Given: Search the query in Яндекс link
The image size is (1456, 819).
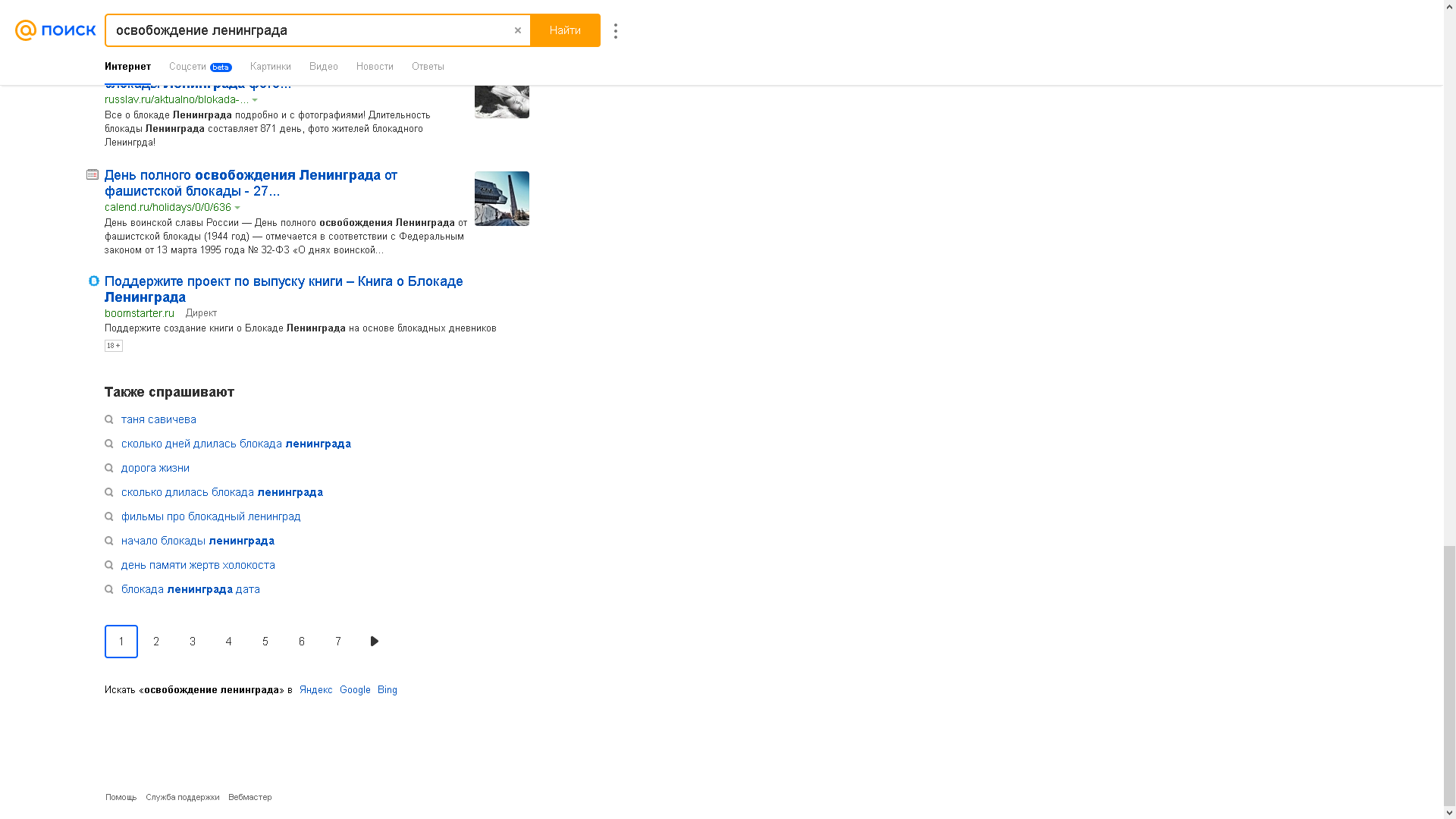Looking at the screenshot, I should click(315, 690).
